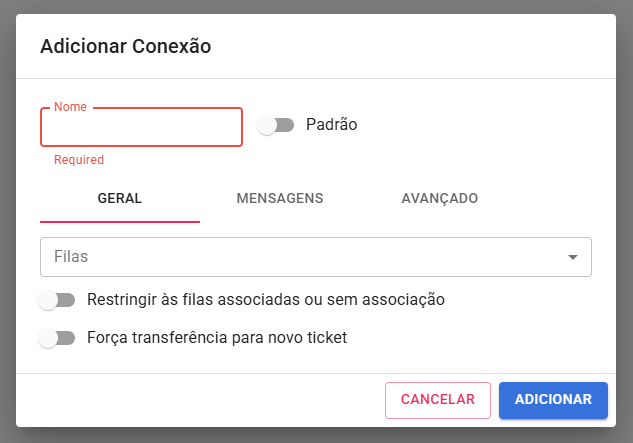Click the Filas placeholder text

(71, 257)
